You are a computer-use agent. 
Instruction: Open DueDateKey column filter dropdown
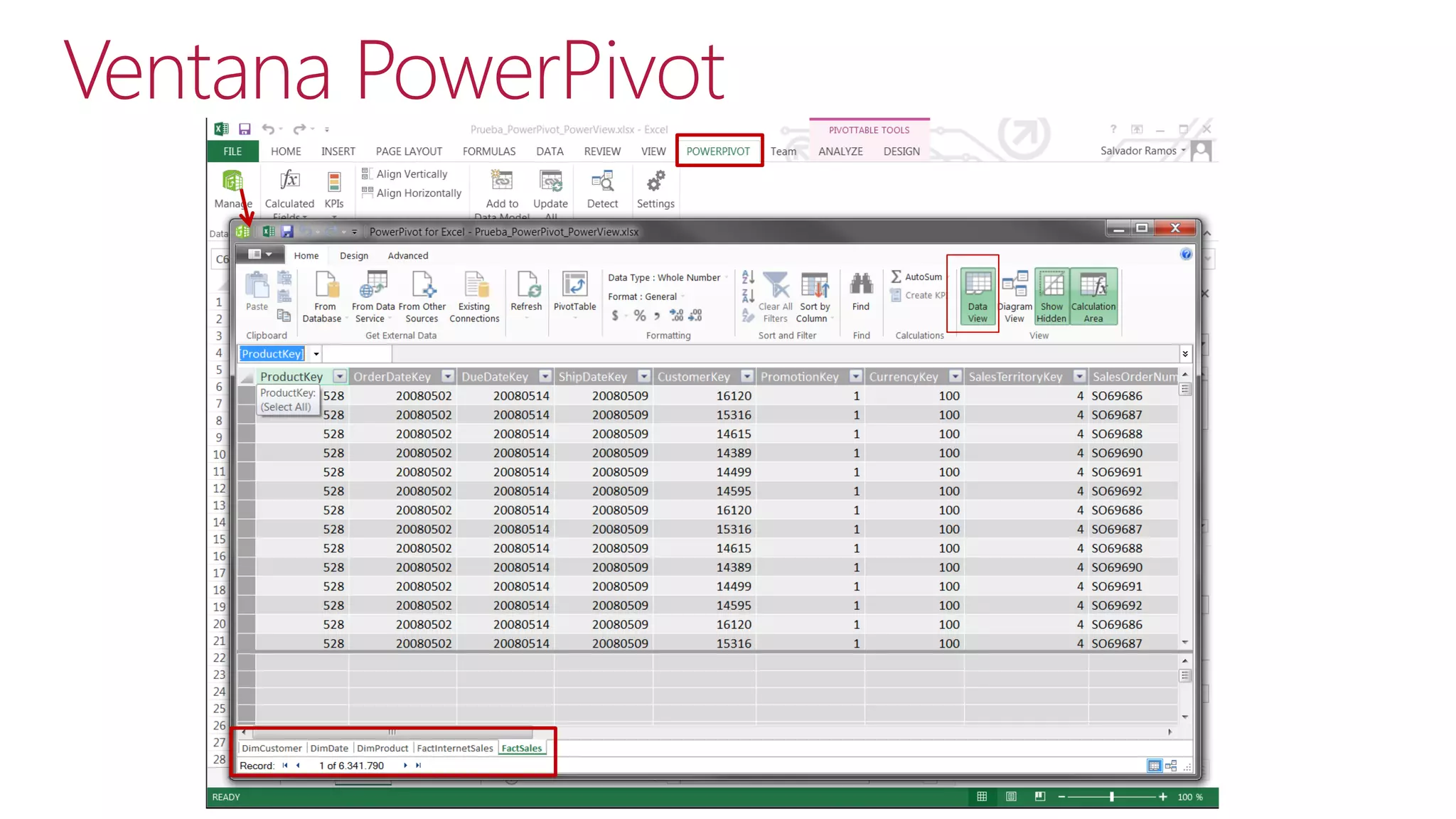click(x=545, y=377)
